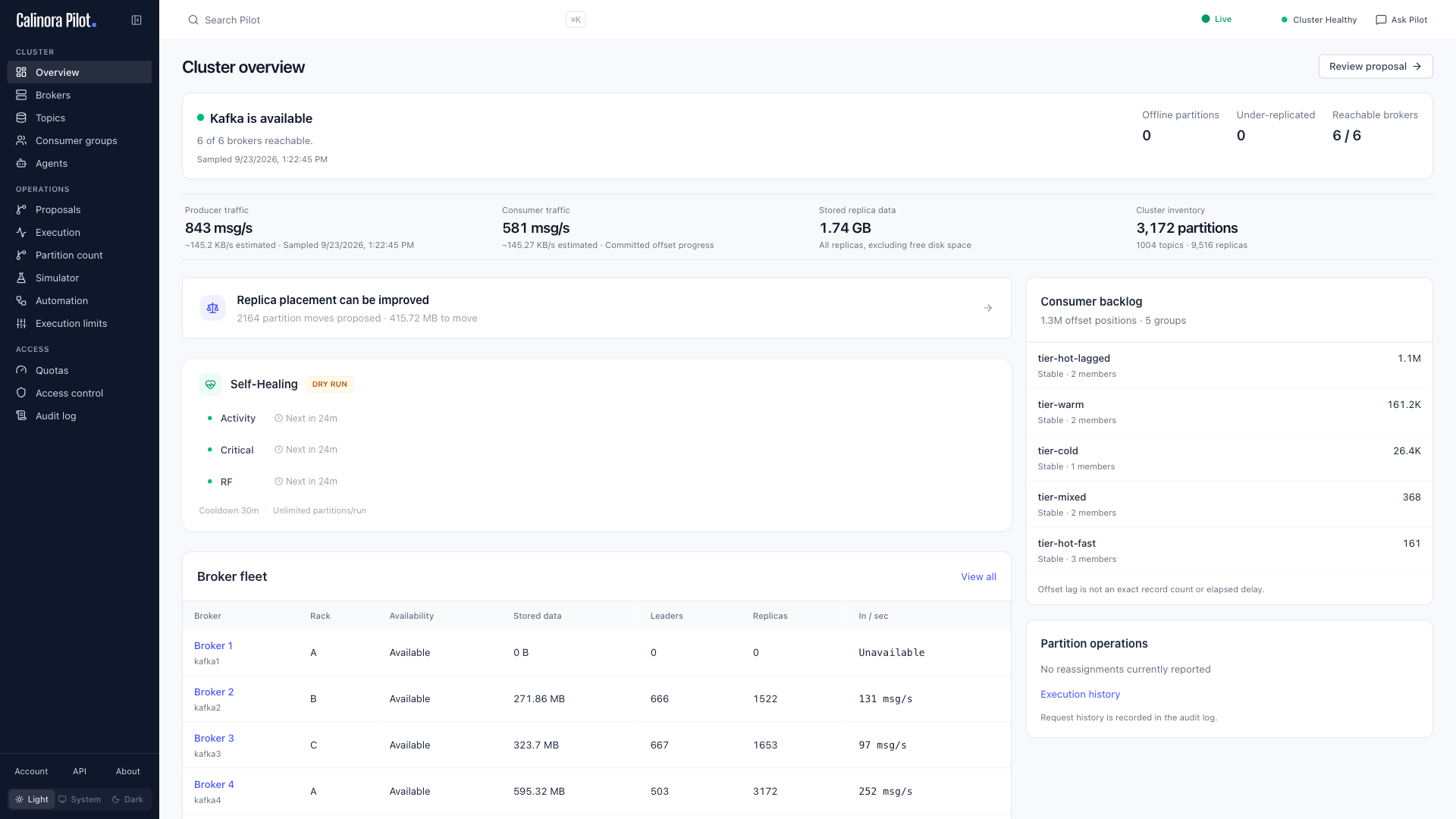Click the Leaders column header
This screenshot has width=1456, height=819.
[667, 616]
